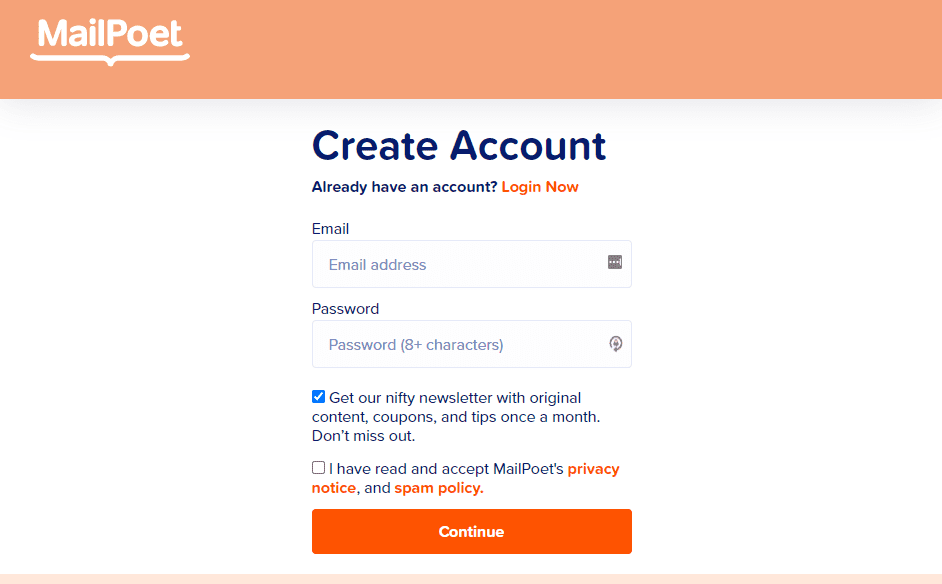
Task: Click the key icon in the Password field
Action: coord(614,343)
